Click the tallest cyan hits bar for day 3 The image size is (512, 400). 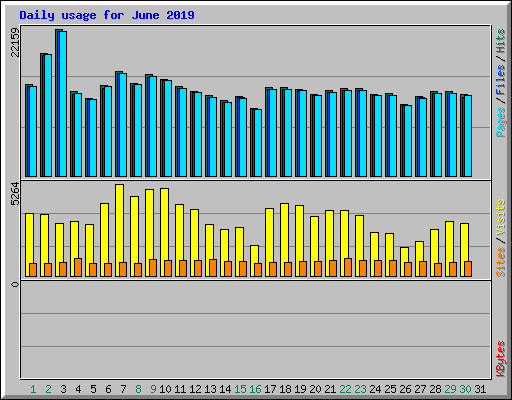(63, 104)
